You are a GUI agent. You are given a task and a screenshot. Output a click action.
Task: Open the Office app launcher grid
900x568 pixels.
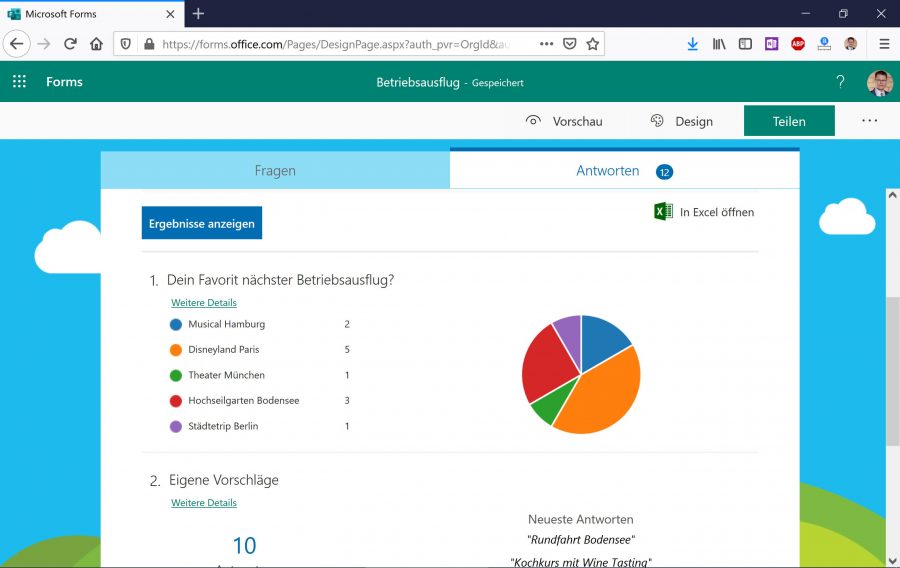click(20, 81)
